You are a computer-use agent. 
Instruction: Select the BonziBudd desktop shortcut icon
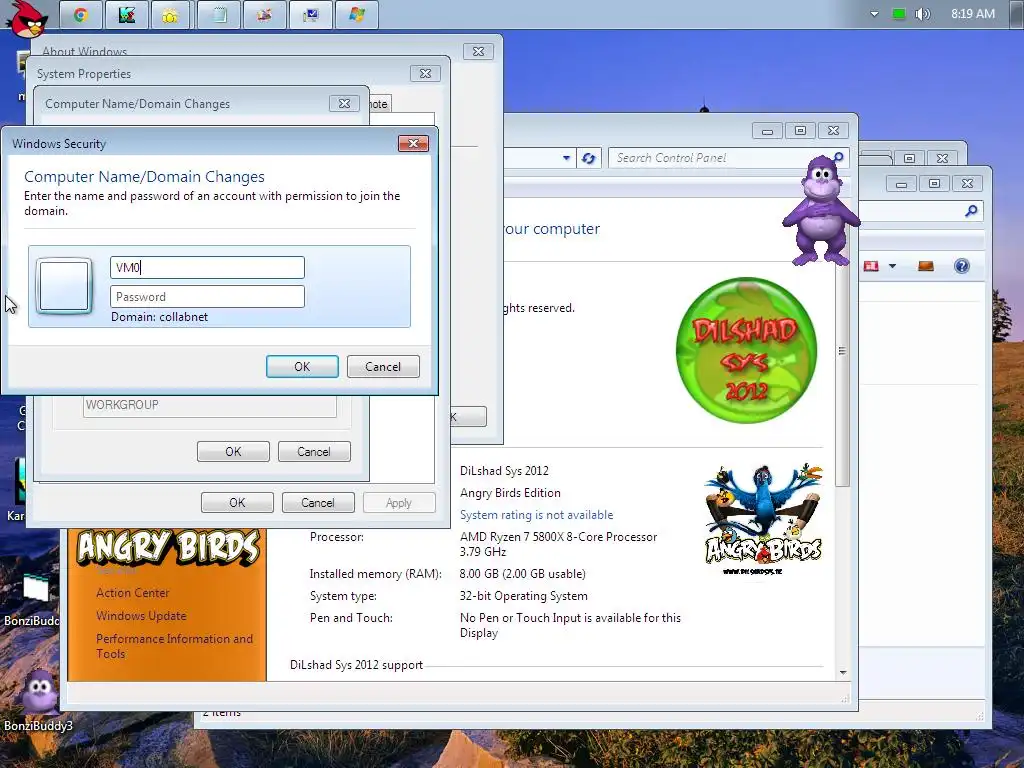(33, 600)
